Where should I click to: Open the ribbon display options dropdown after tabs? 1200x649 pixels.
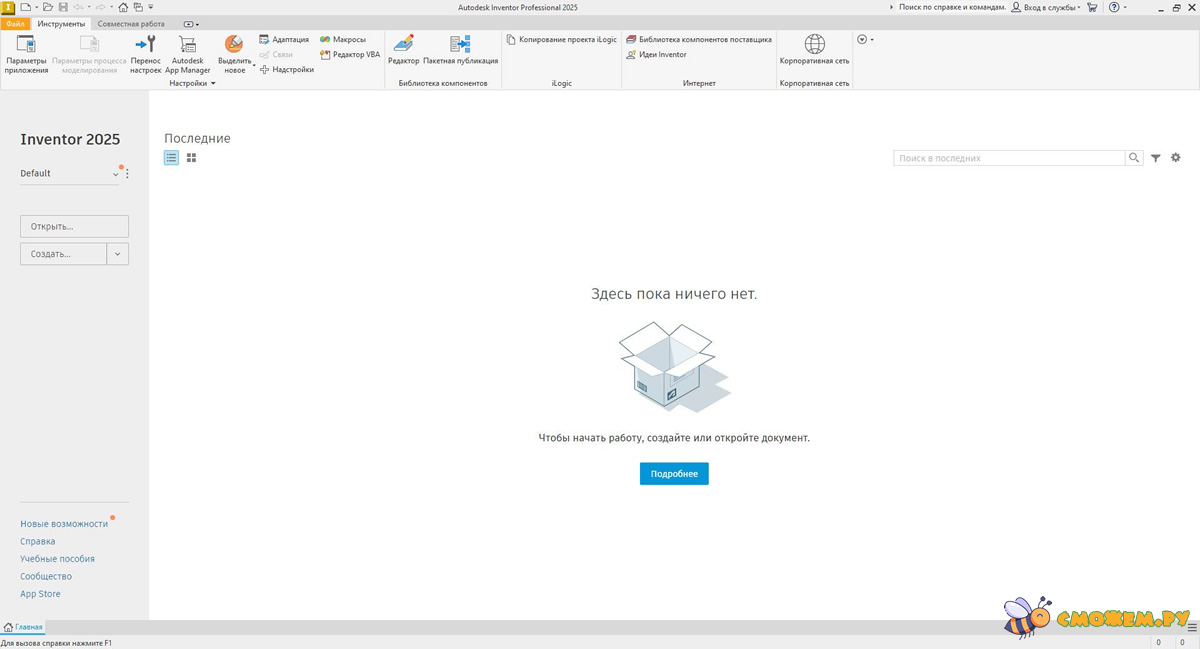192,23
